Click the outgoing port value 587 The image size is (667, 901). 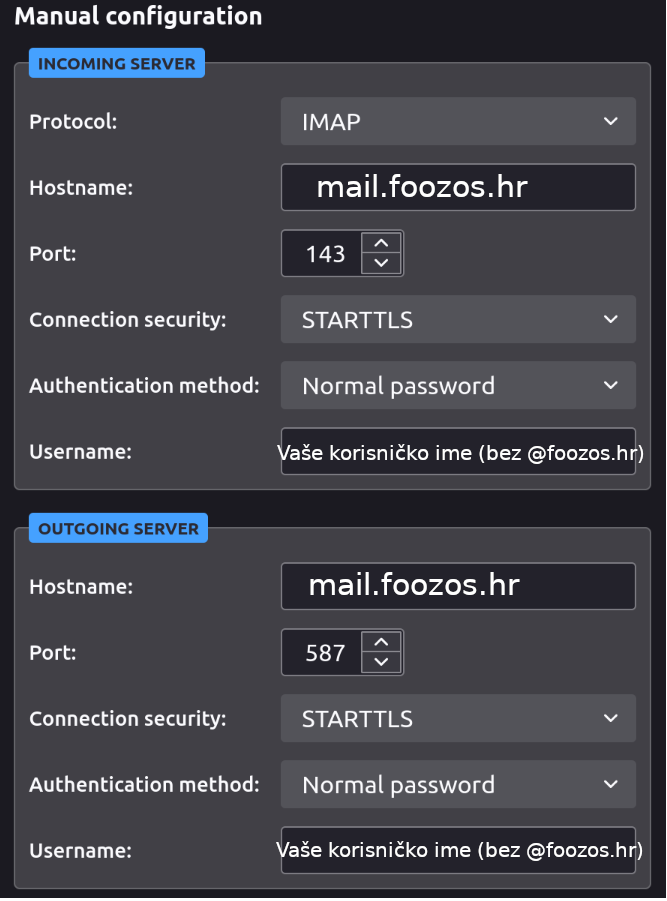point(325,653)
